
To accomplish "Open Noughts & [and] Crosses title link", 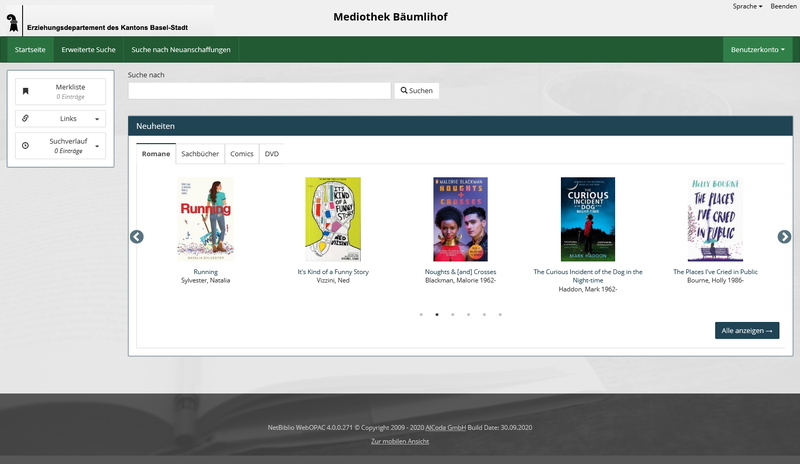I will [461, 272].
